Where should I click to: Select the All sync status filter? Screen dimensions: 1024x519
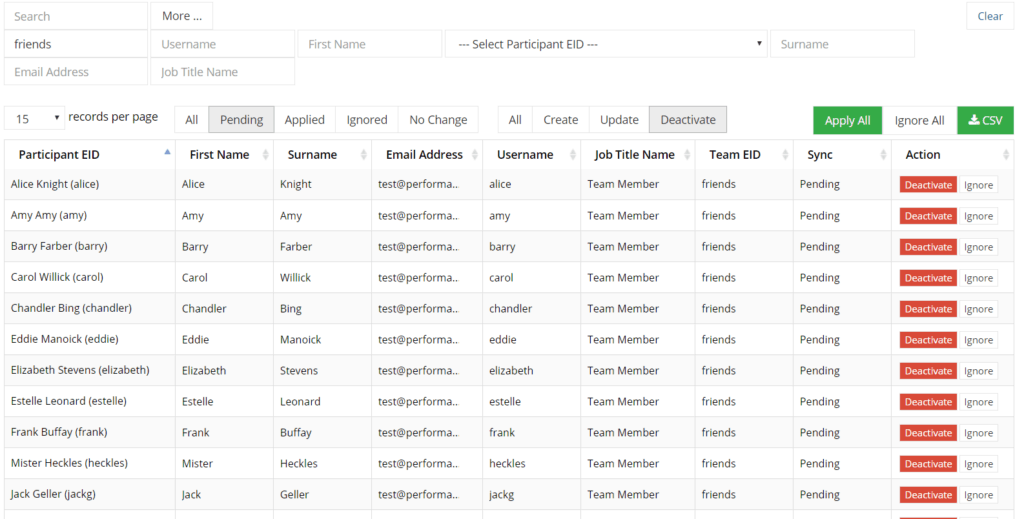[x=191, y=119]
